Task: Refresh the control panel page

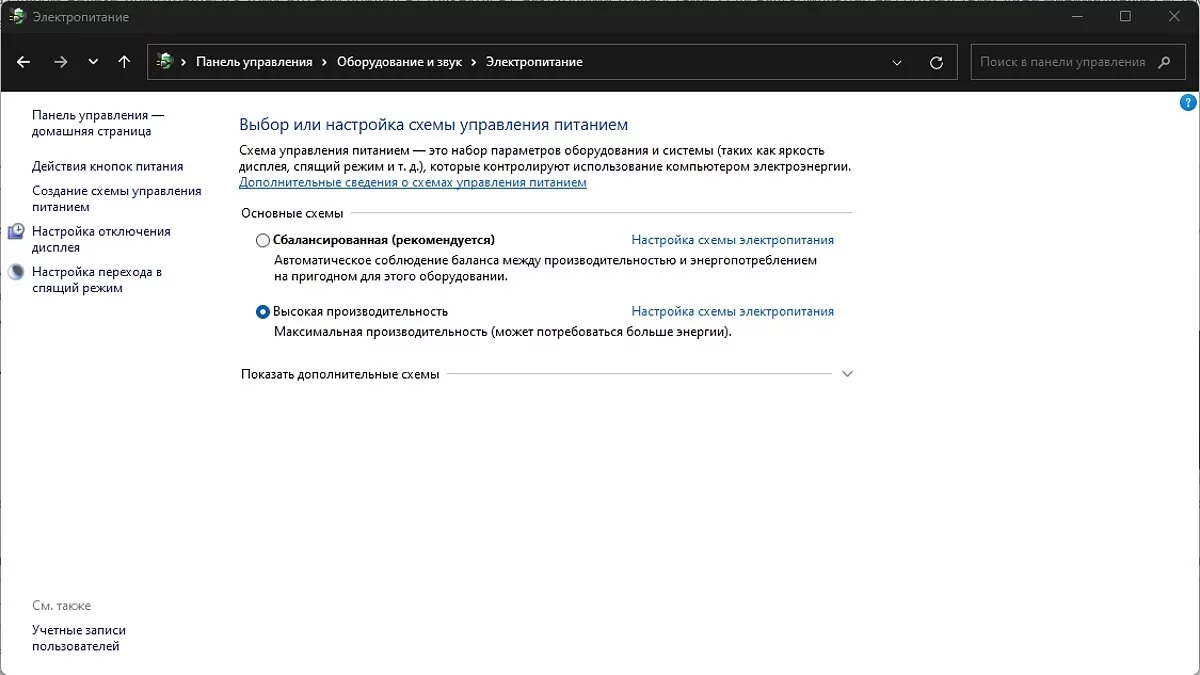Action: 936,62
